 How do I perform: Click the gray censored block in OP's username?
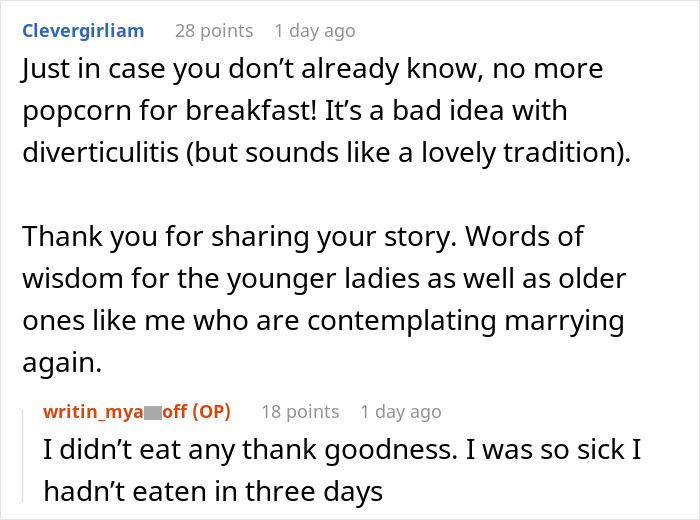click(153, 412)
